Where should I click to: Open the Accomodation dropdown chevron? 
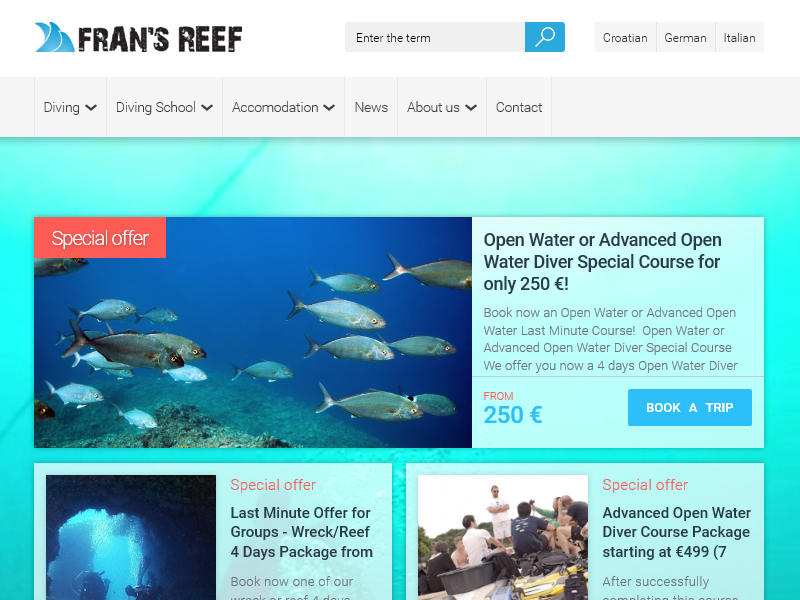click(x=329, y=108)
